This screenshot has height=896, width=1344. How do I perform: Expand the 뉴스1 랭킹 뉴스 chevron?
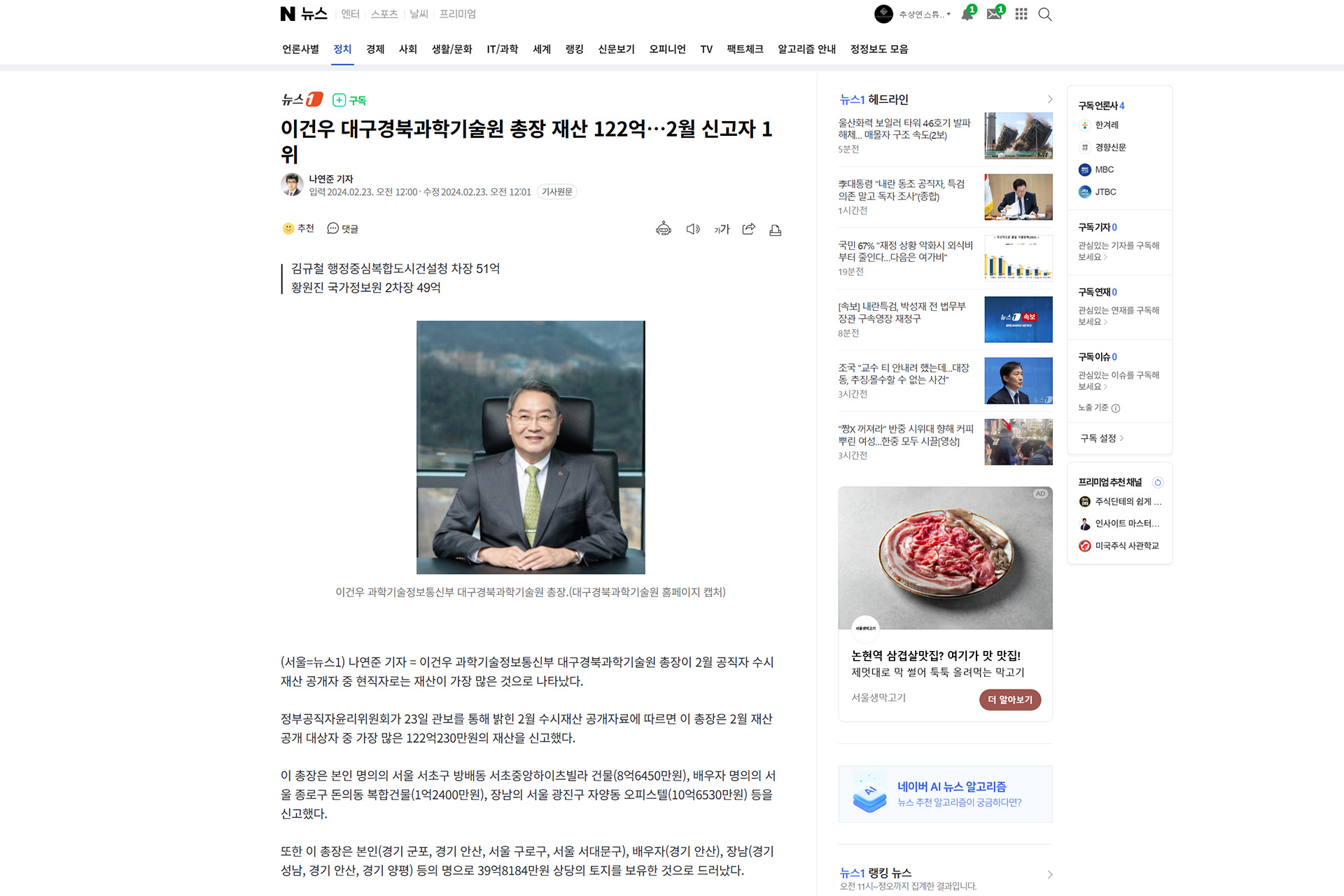(x=1049, y=874)
